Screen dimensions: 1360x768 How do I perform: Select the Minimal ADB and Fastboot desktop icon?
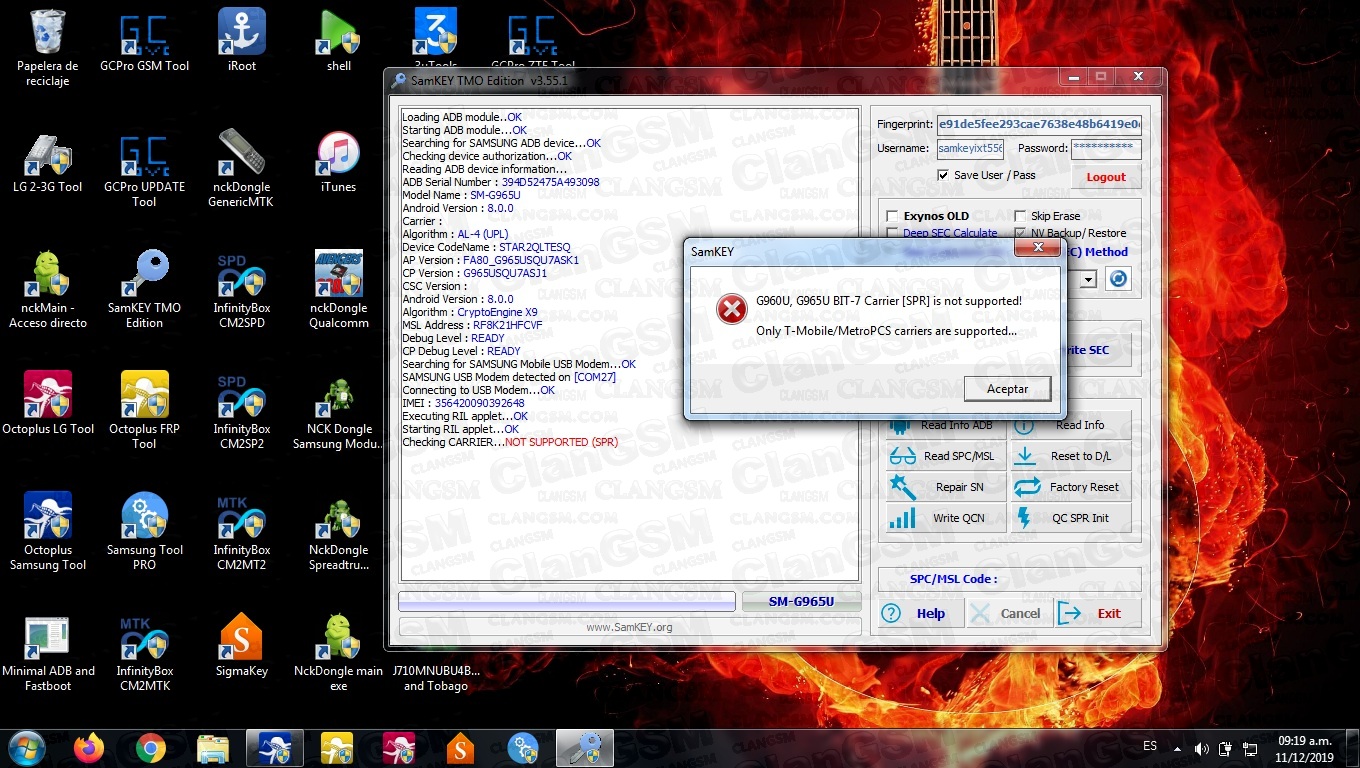coord(48,653)
